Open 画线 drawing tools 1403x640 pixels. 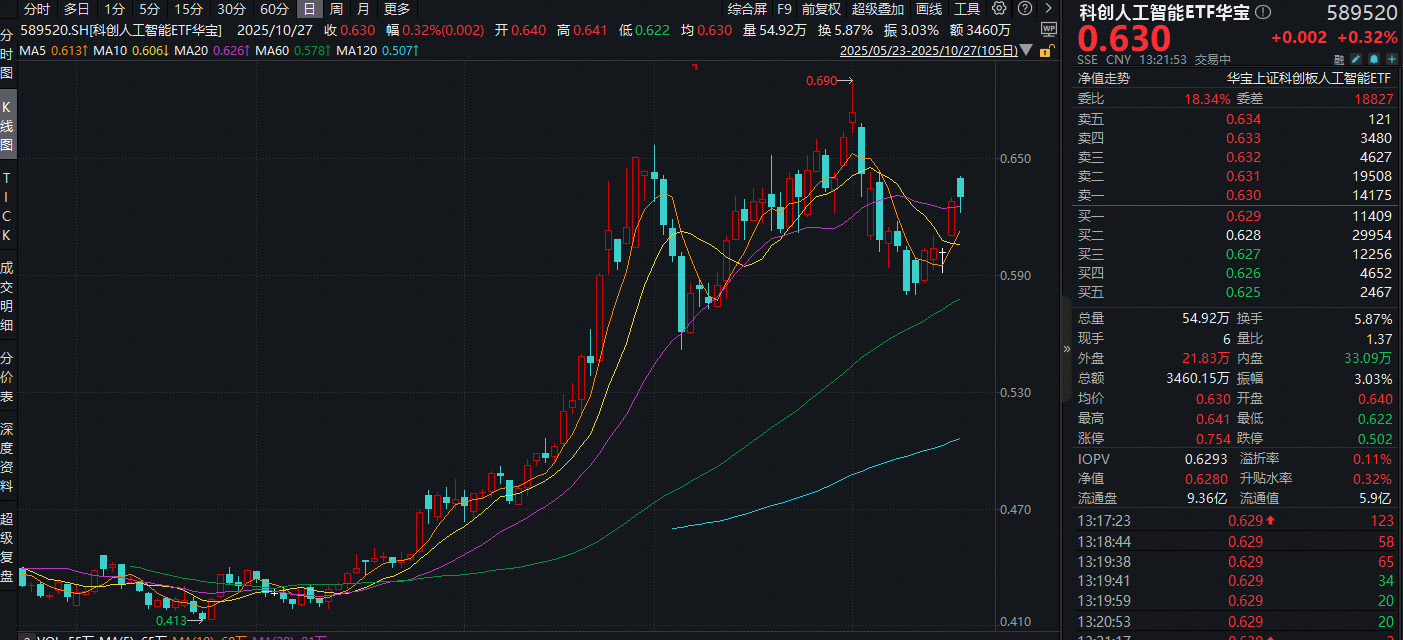tap(929, 9)
